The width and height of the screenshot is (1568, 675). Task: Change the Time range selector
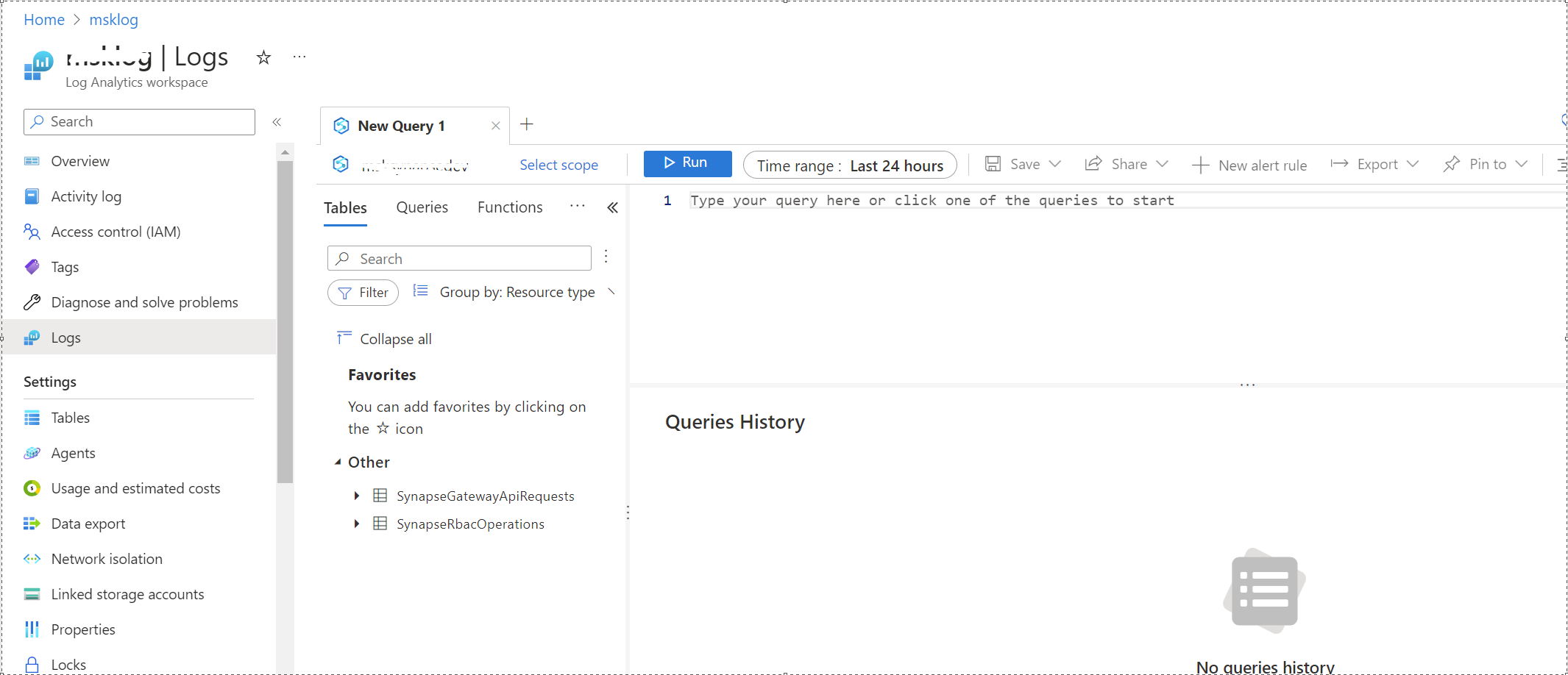850,165
